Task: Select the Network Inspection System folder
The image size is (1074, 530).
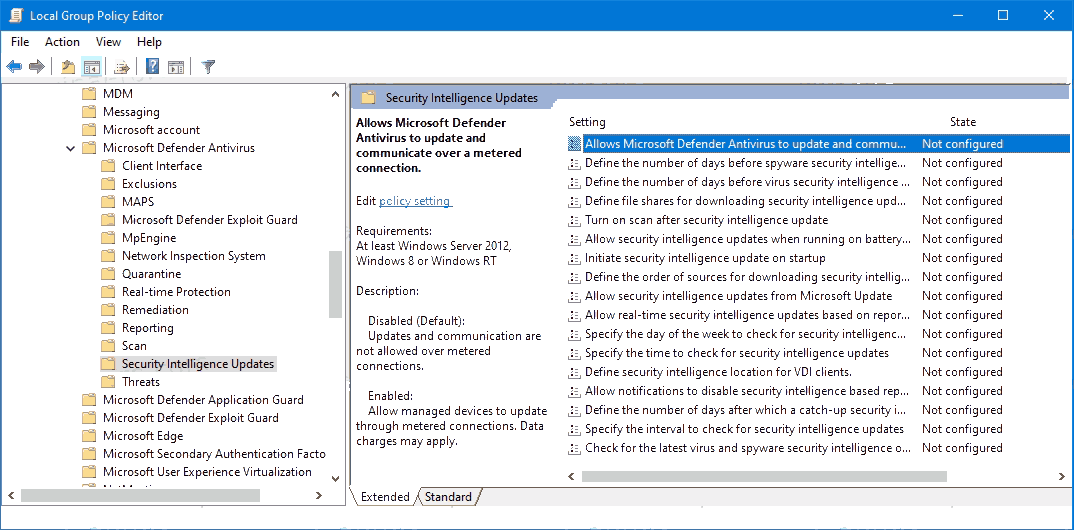Action: pos(194,256)
